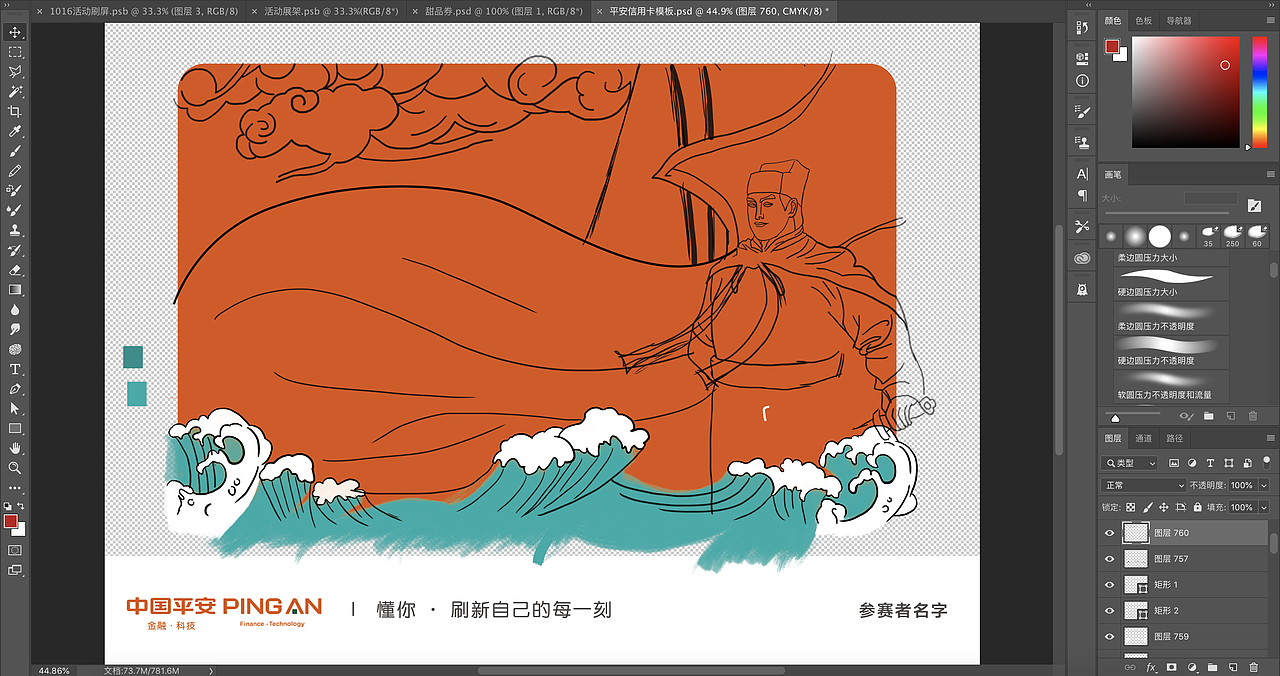Swap foreground and background colors

21,506
